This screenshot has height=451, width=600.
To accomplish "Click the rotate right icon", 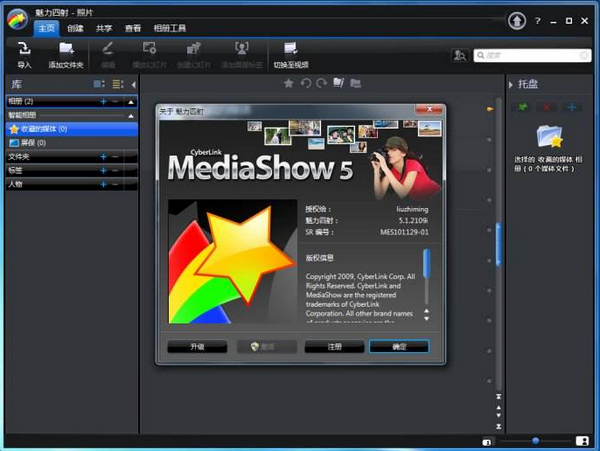I will 322,83.
